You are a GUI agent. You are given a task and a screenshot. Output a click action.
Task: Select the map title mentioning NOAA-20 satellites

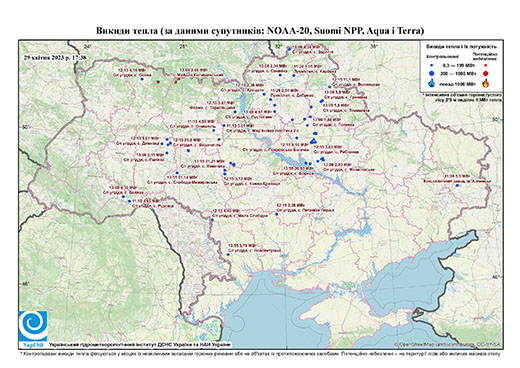[260, 31]
